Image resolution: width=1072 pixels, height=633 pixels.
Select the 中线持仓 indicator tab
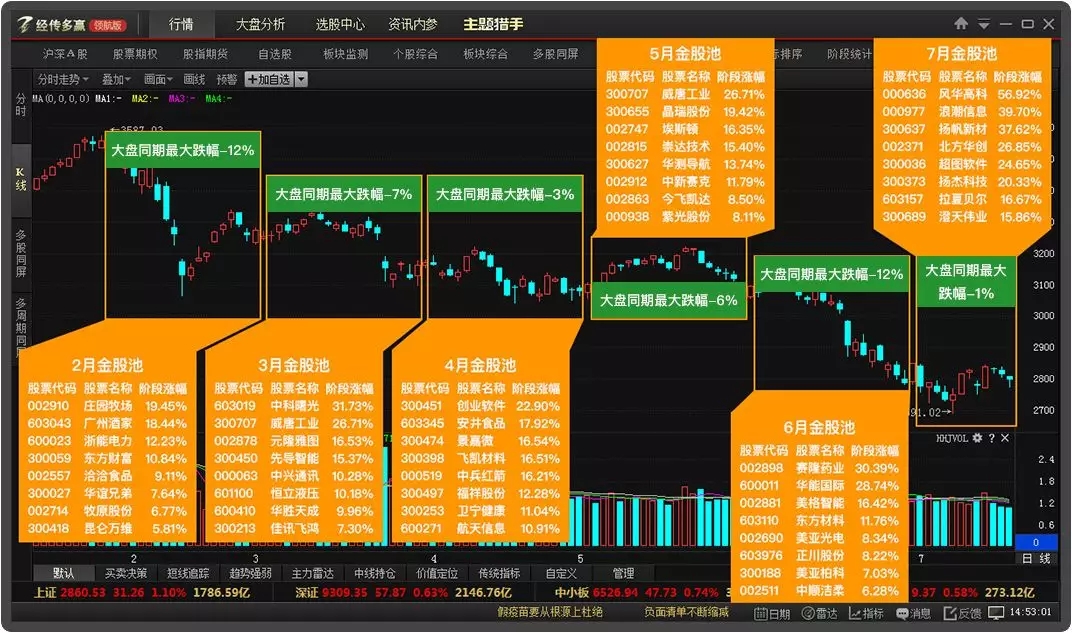375,574
